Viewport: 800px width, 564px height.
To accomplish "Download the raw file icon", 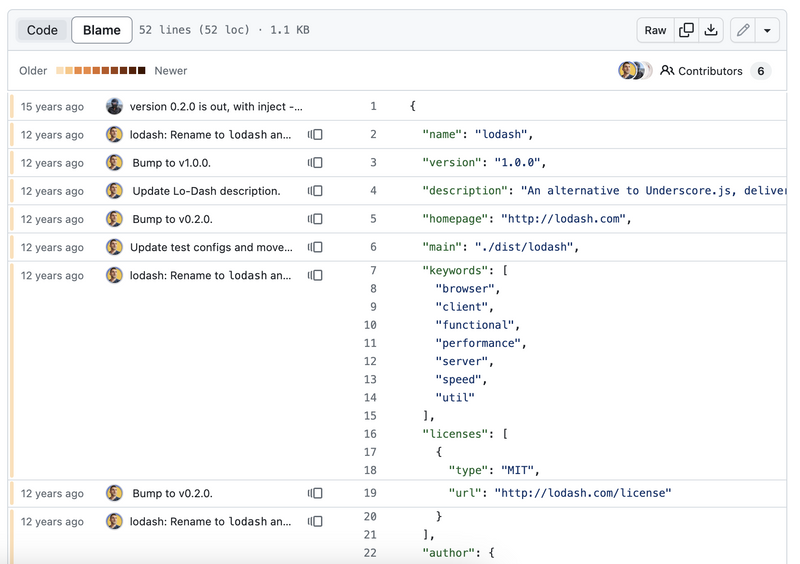I will tap(711, 30).
